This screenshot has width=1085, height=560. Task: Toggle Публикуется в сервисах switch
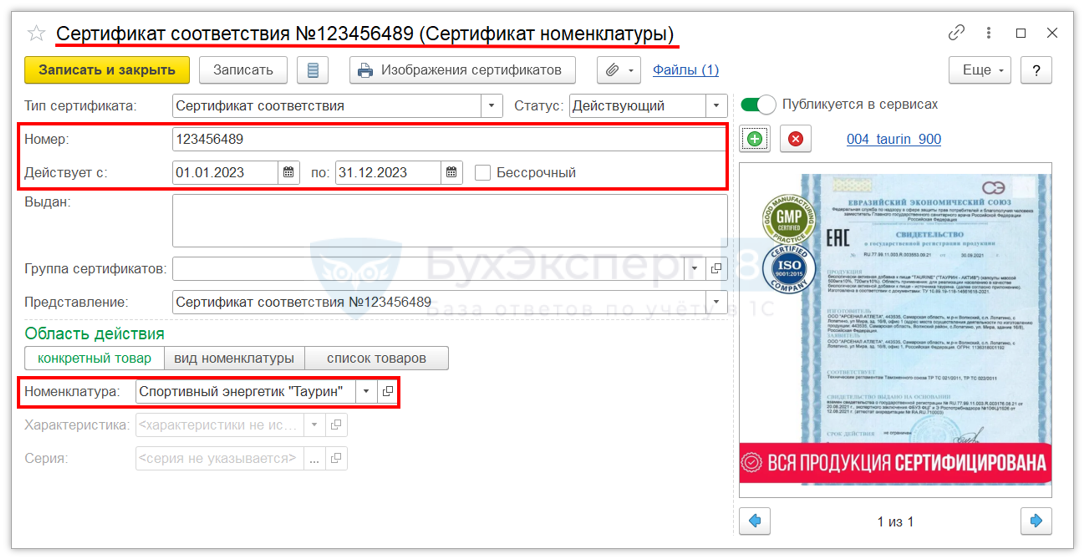(758, 105)
